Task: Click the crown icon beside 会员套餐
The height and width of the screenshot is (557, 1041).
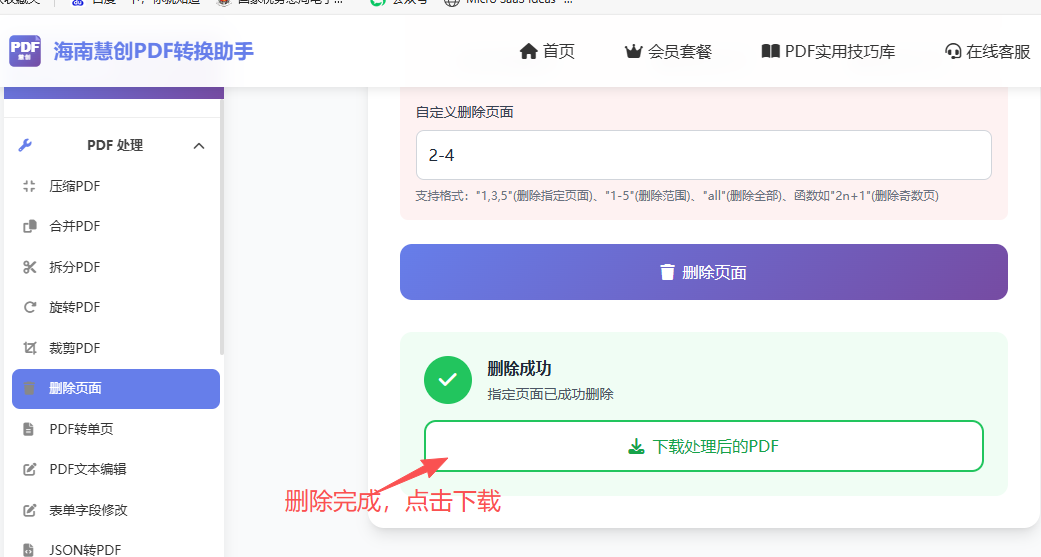Action: pyautogui.click(x=633, y=51)
